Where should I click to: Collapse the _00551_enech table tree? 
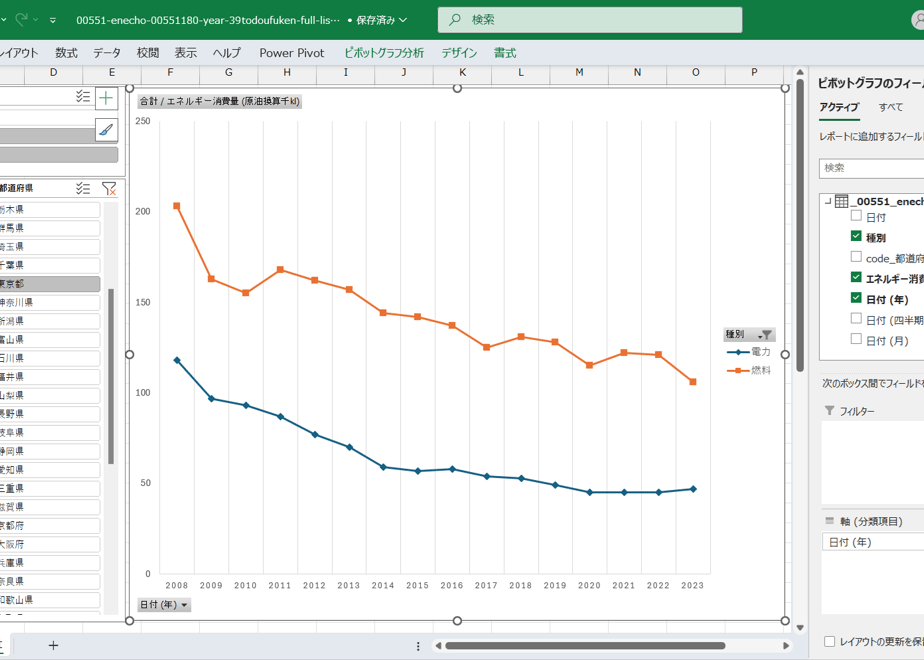click(x=828, y=201)
